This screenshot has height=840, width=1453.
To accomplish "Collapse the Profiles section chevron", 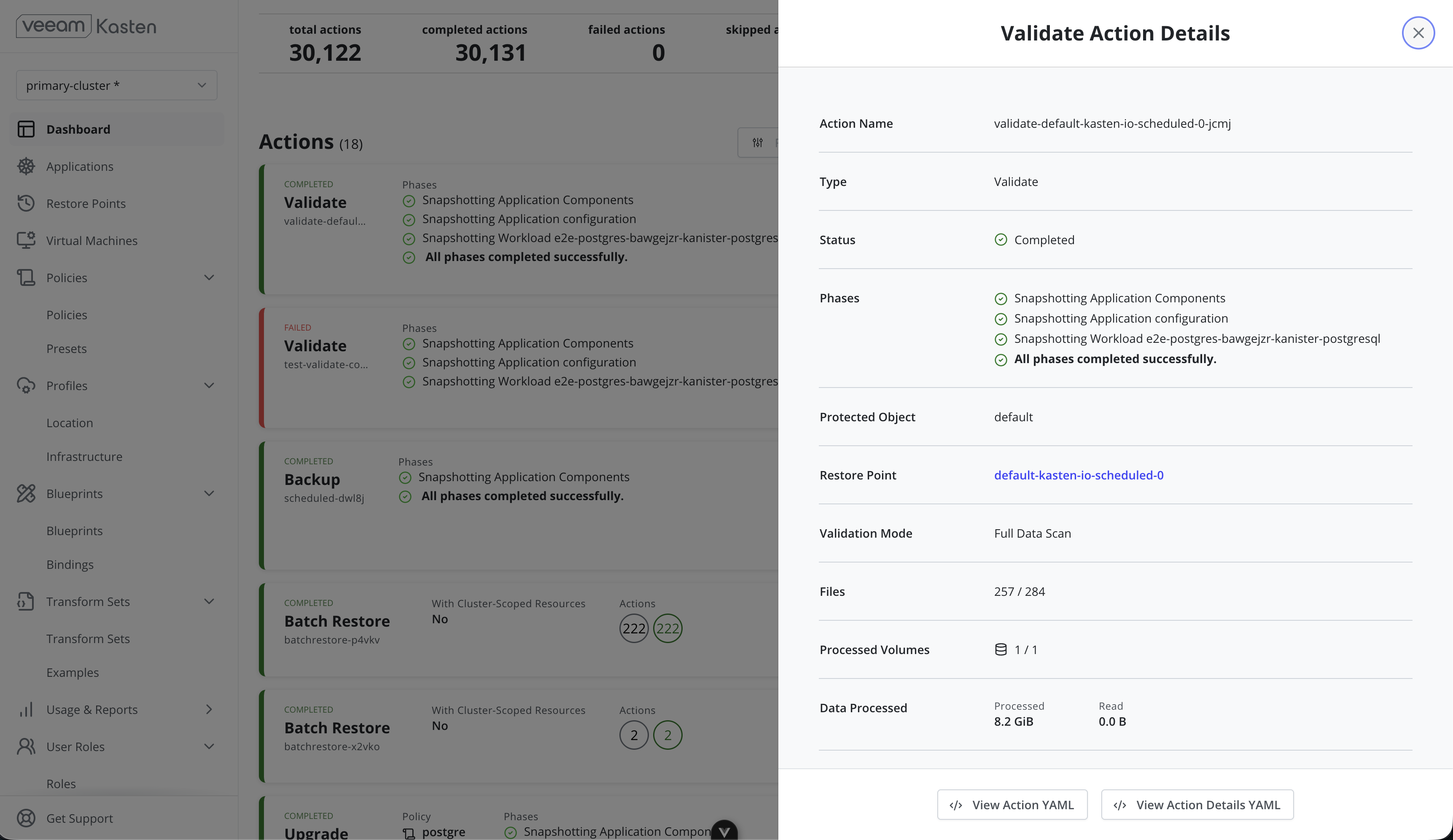I will 209,385.
